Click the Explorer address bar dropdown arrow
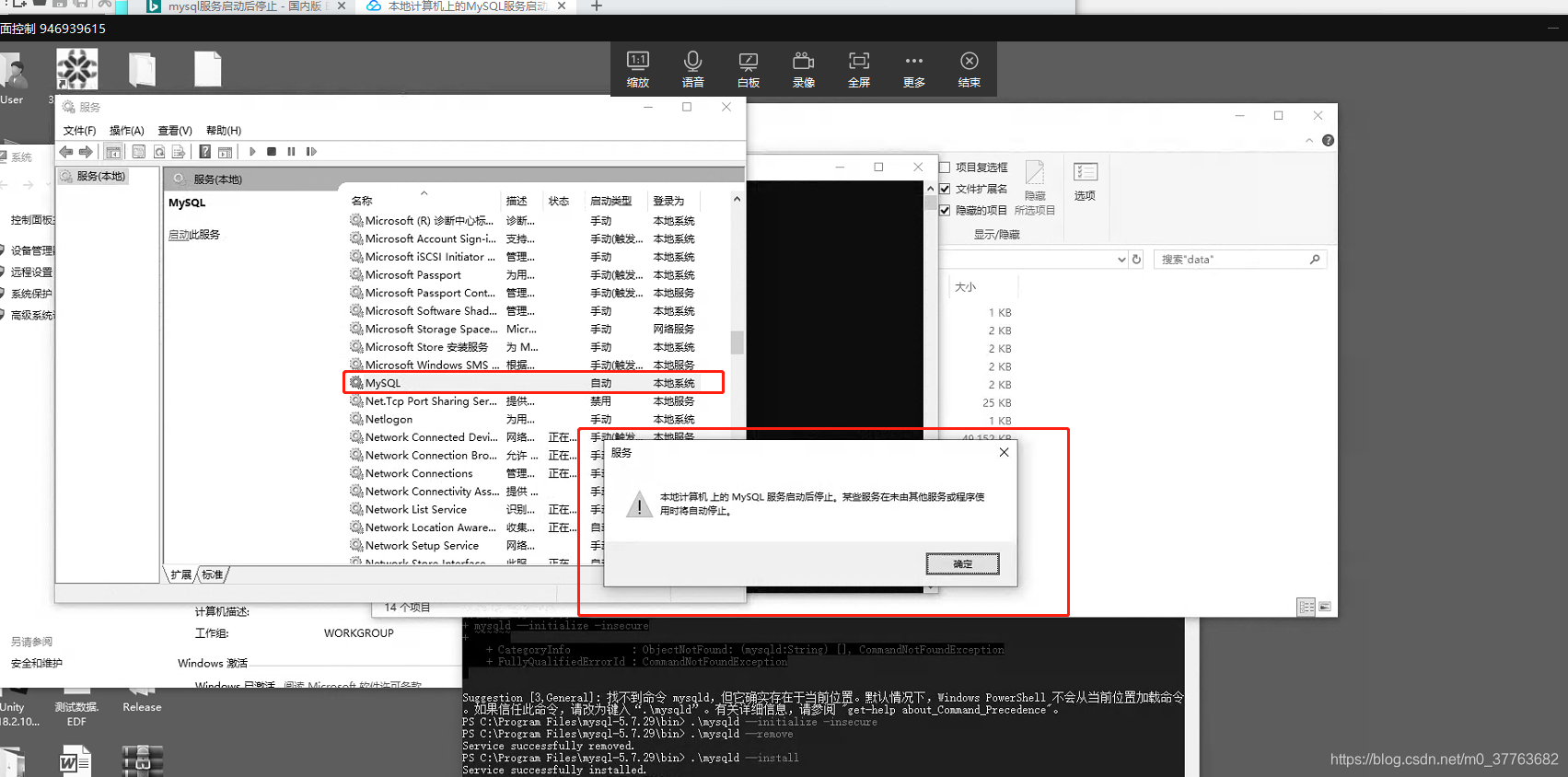 pyautogui.click(x=1121, y=260)
